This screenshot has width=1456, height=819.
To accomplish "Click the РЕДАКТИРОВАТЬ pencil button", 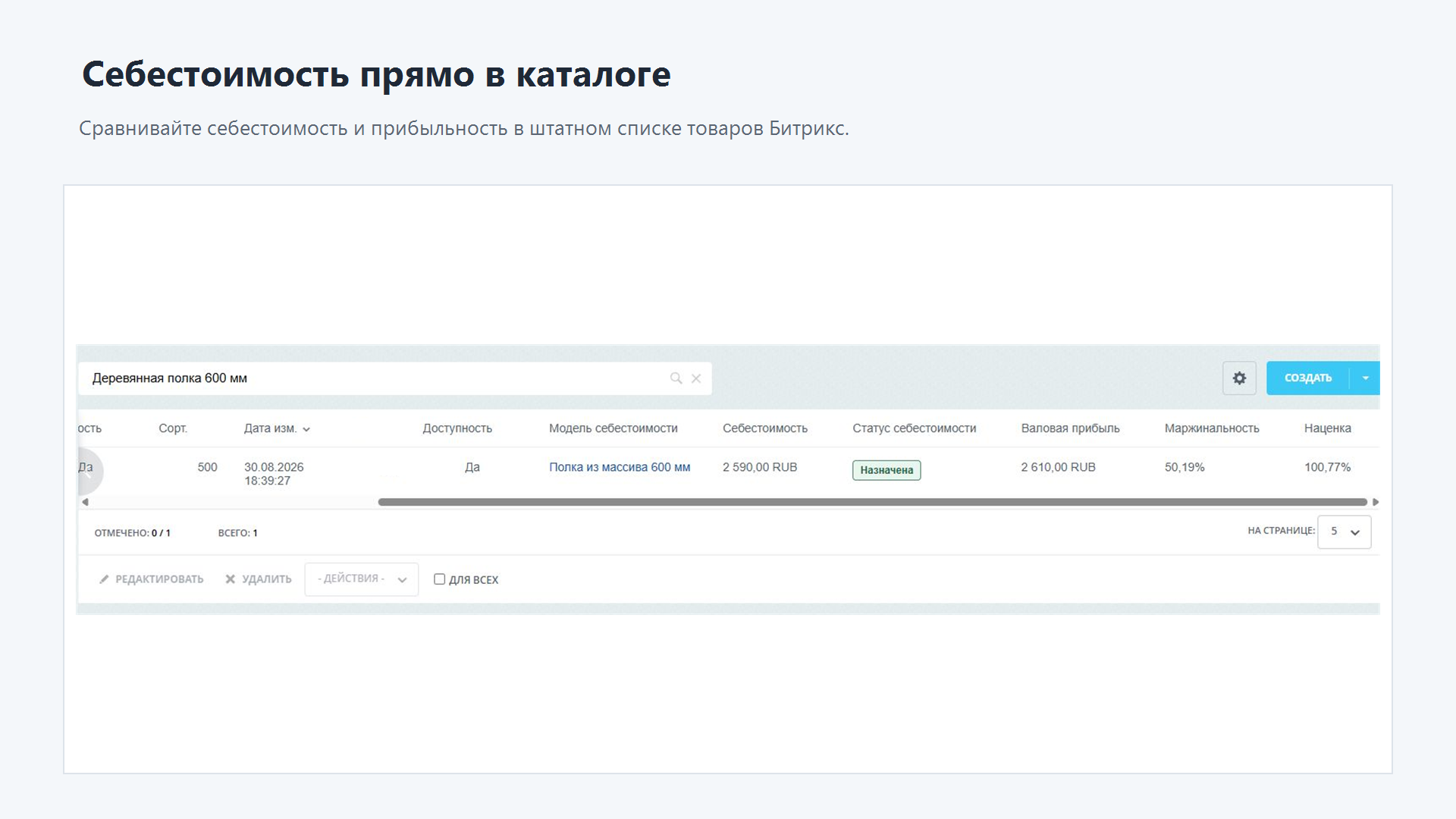I will point(152,579).
